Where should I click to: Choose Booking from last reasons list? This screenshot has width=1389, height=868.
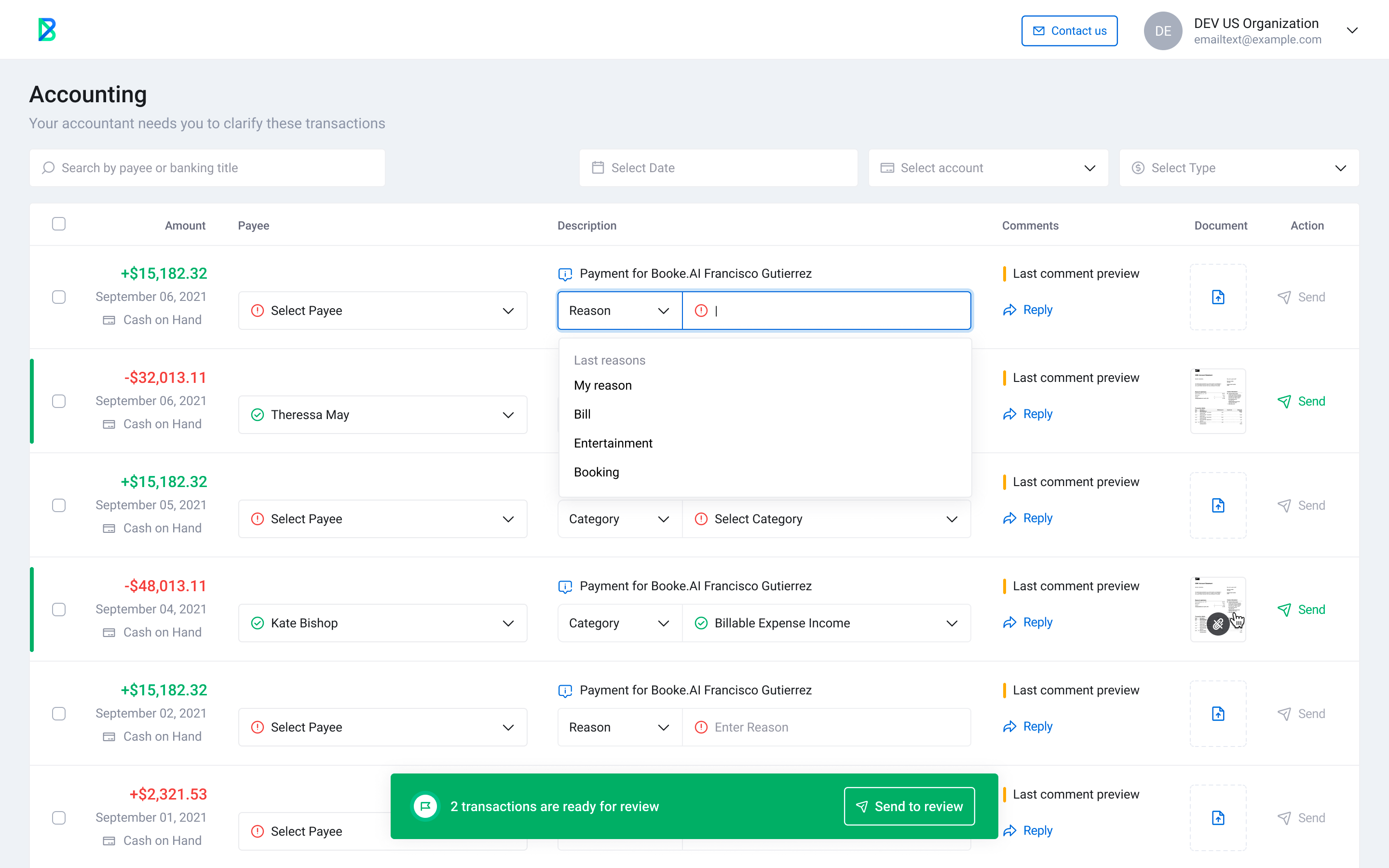click(596, 472)
